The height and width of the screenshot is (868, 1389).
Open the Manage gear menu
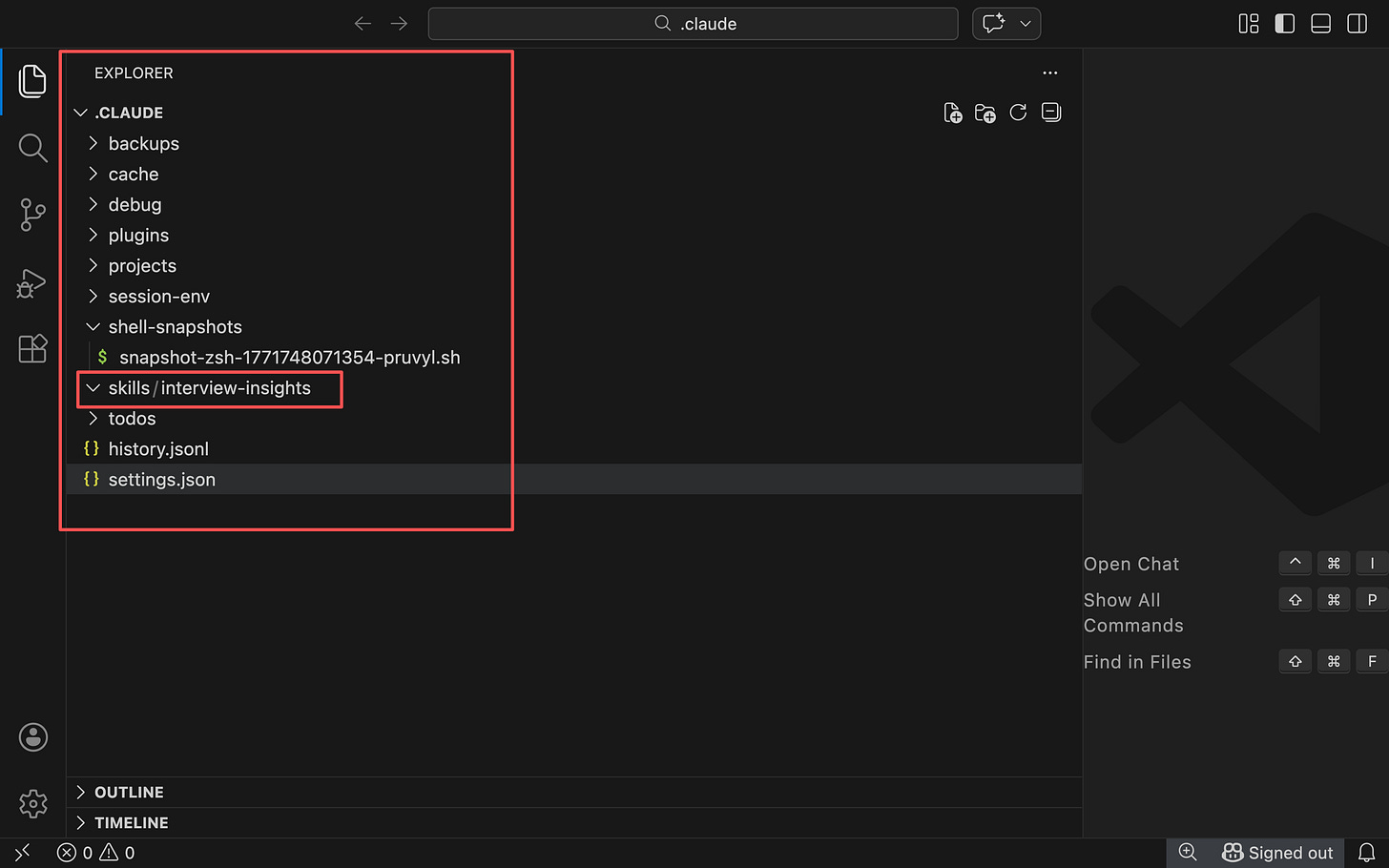[33, 804]
